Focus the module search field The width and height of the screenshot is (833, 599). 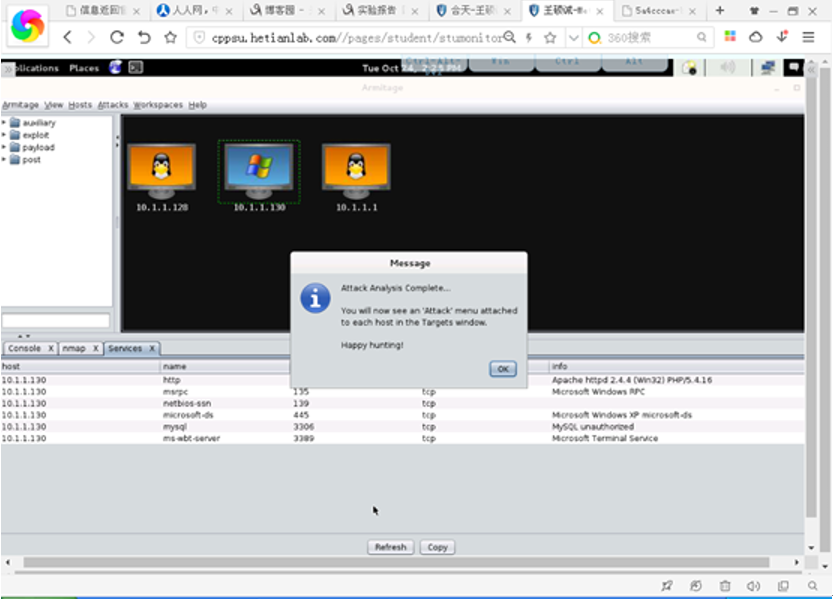(x=56, y=321)
